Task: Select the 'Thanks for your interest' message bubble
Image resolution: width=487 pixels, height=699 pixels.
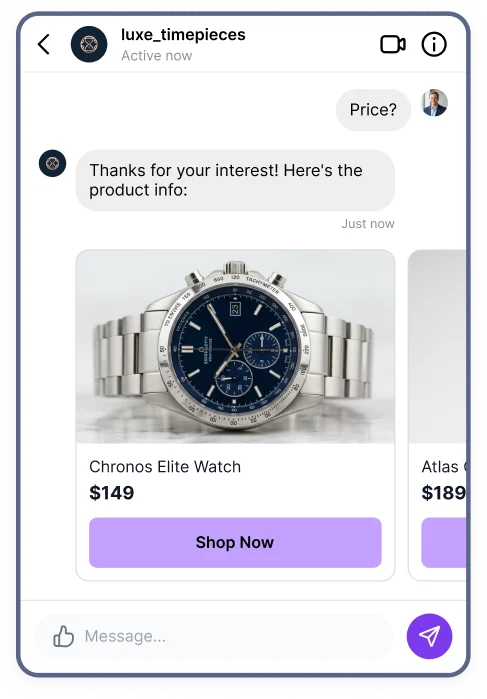Action: (x=235, y=180)
